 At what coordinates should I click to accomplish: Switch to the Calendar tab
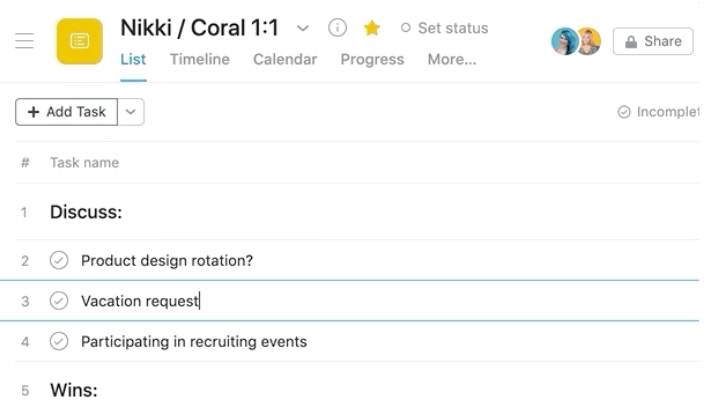pos(284,59)
